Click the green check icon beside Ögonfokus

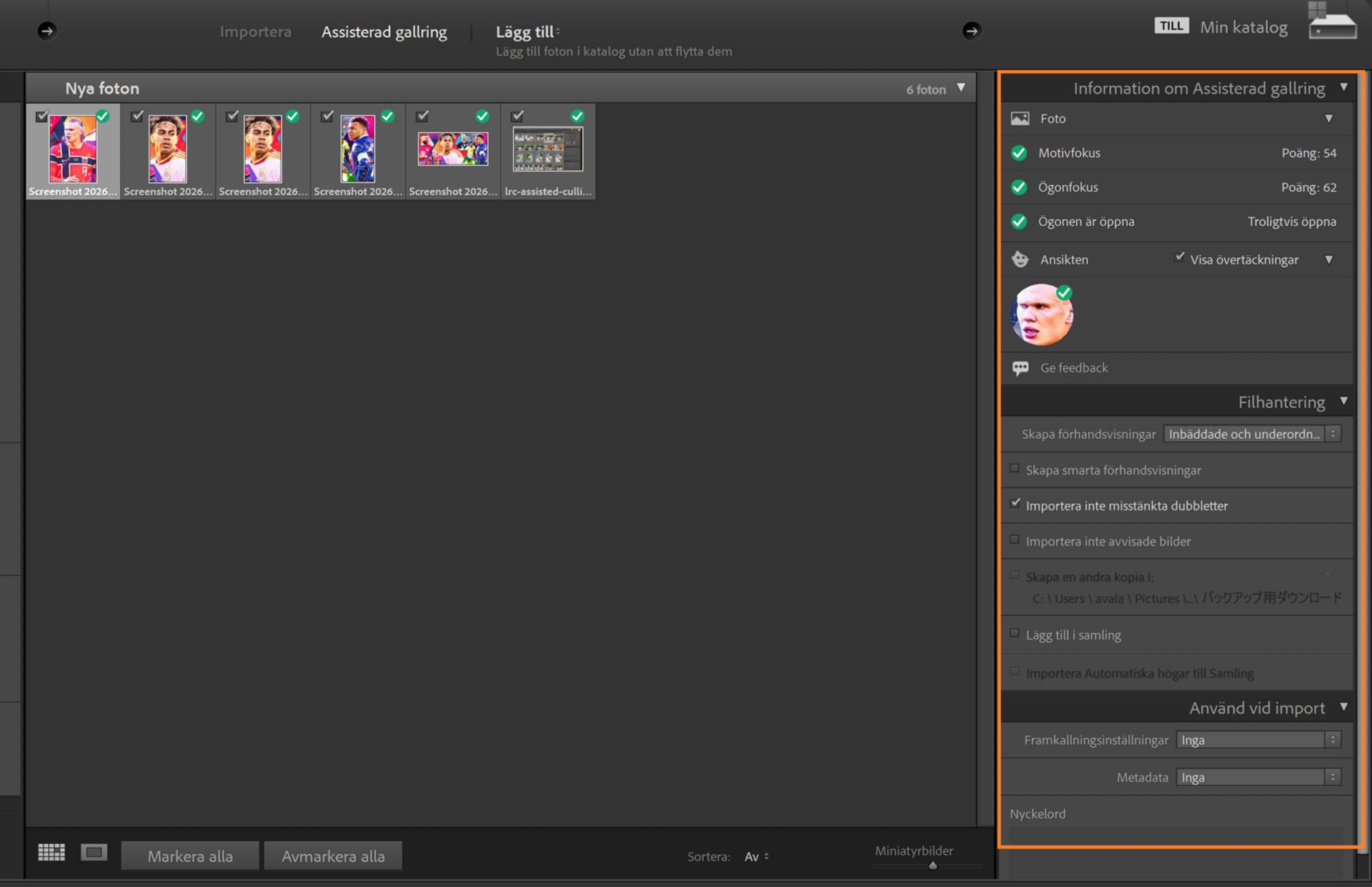pyautogui.click(x=1020, y=187)
